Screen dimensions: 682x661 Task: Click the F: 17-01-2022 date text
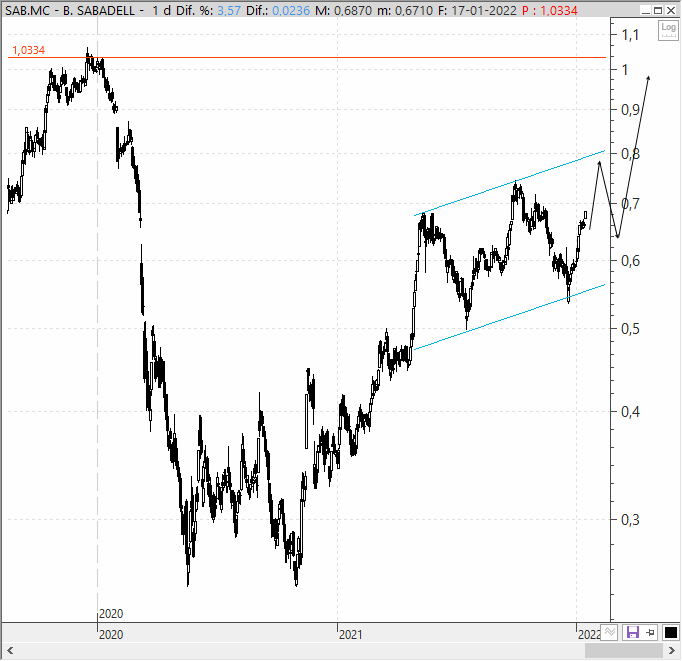pos(477,10)
